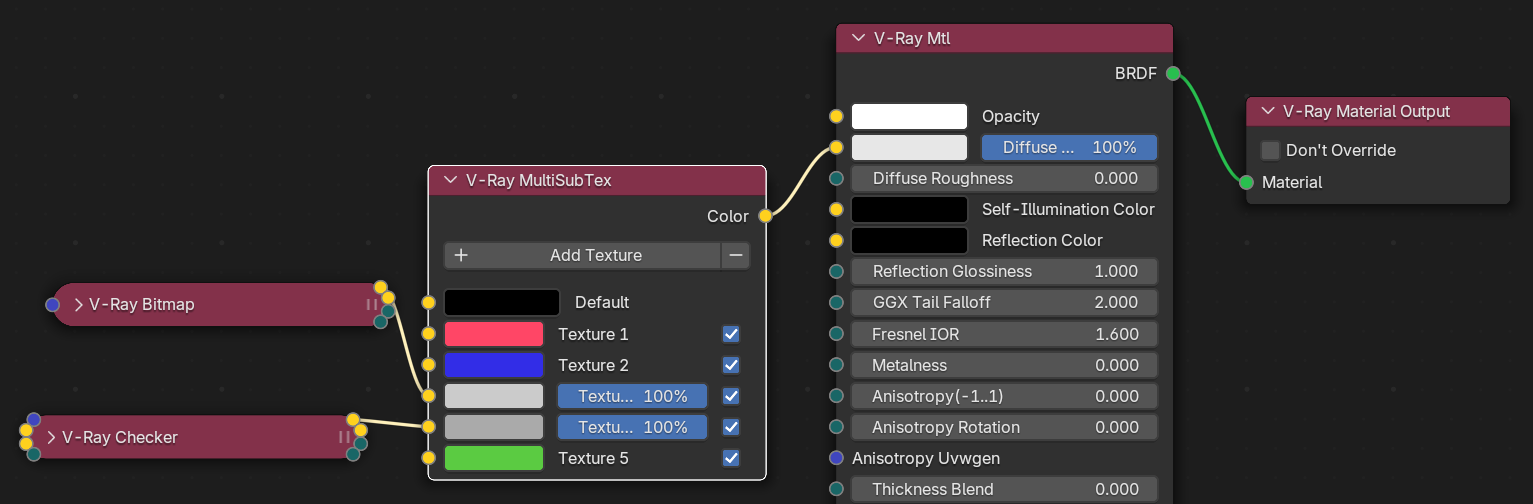The image size is (1533, 504).
Task: Click the third texture 100% multiplier slider
Action: pyautogui.click(x=632, y=396)
